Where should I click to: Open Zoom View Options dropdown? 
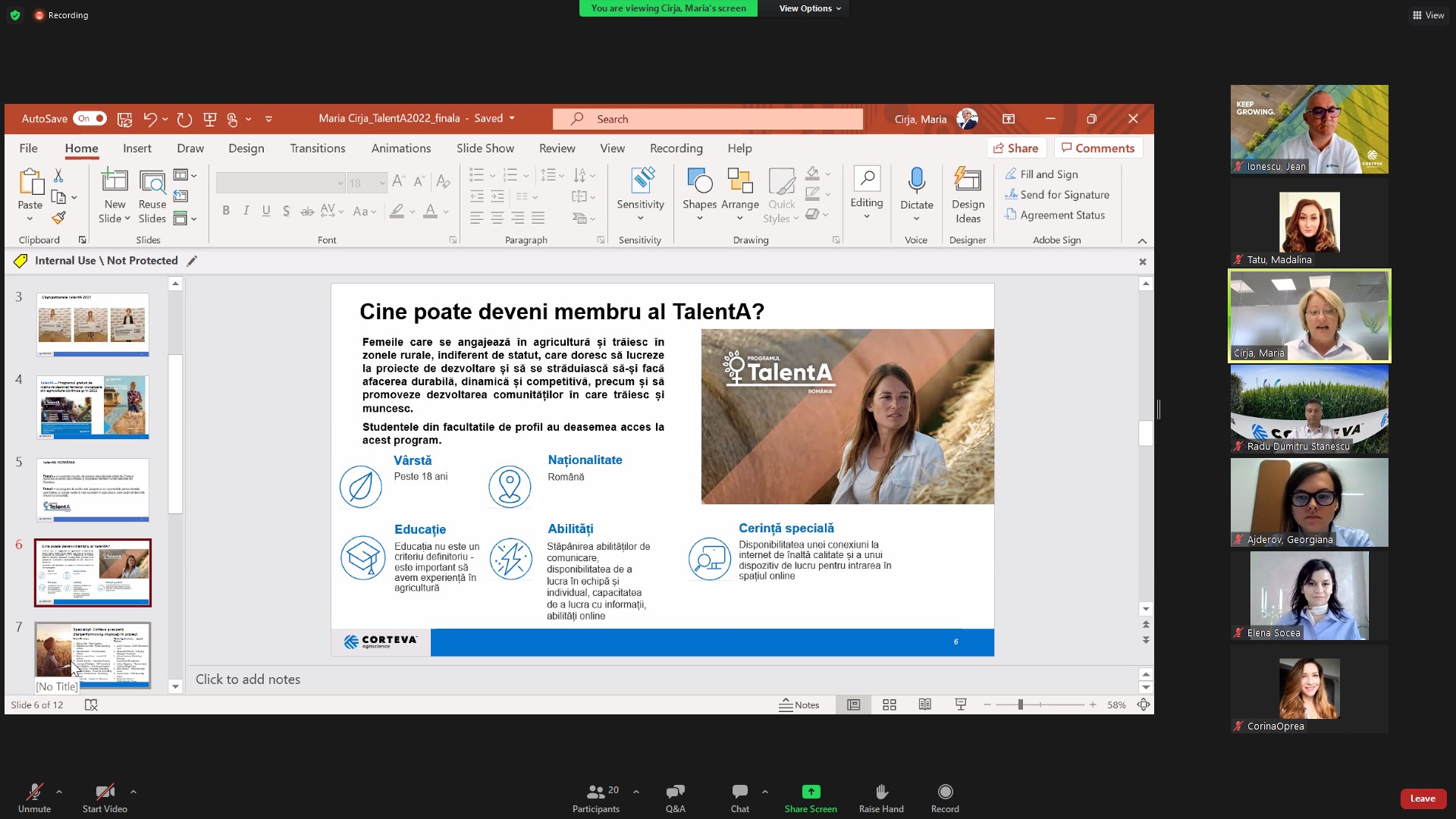tap(810, 8)
